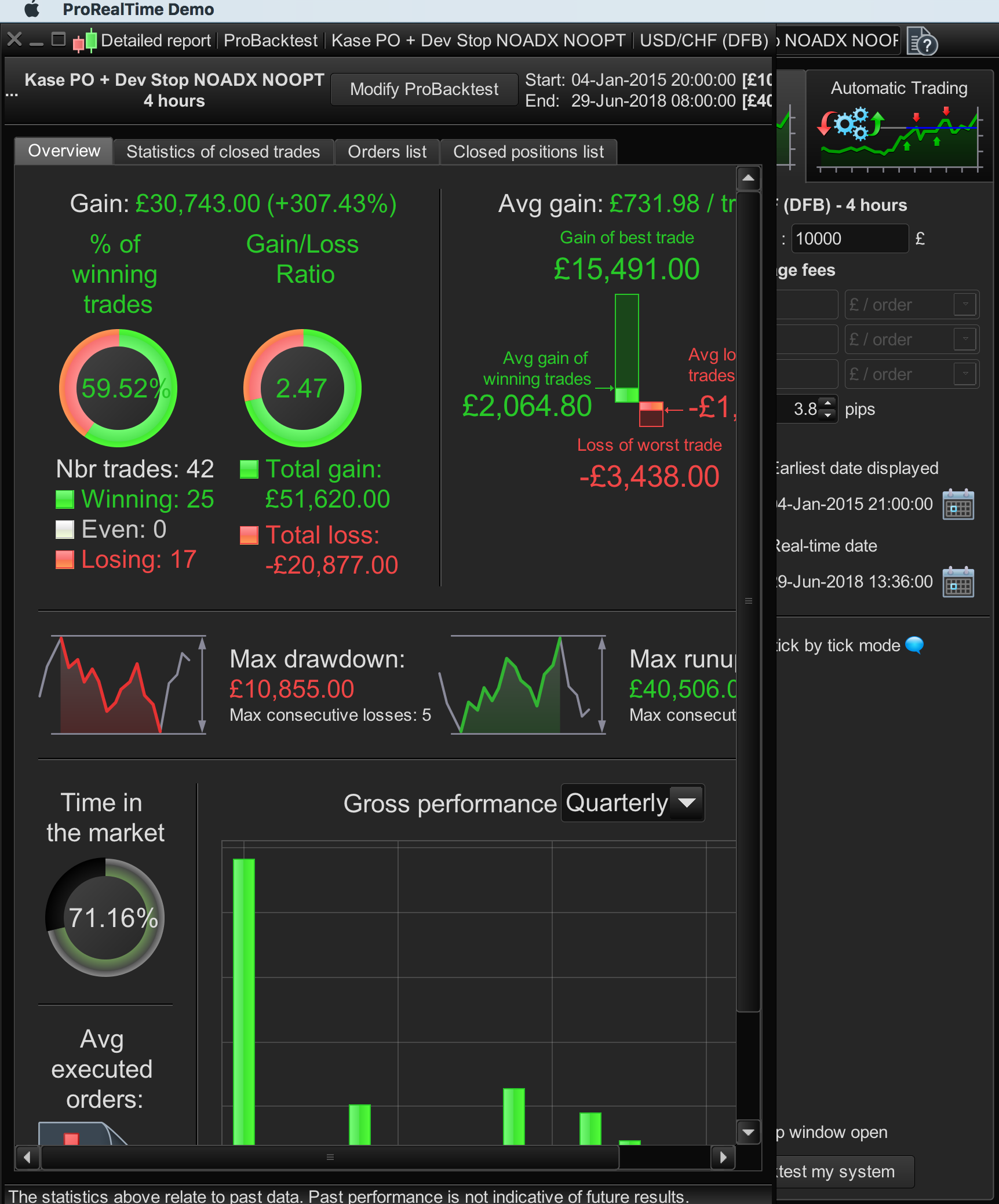Click the 'Earliest date displayed' date value
The width and height of the screenshot is (999, 1204).
[x=855, y=504]
